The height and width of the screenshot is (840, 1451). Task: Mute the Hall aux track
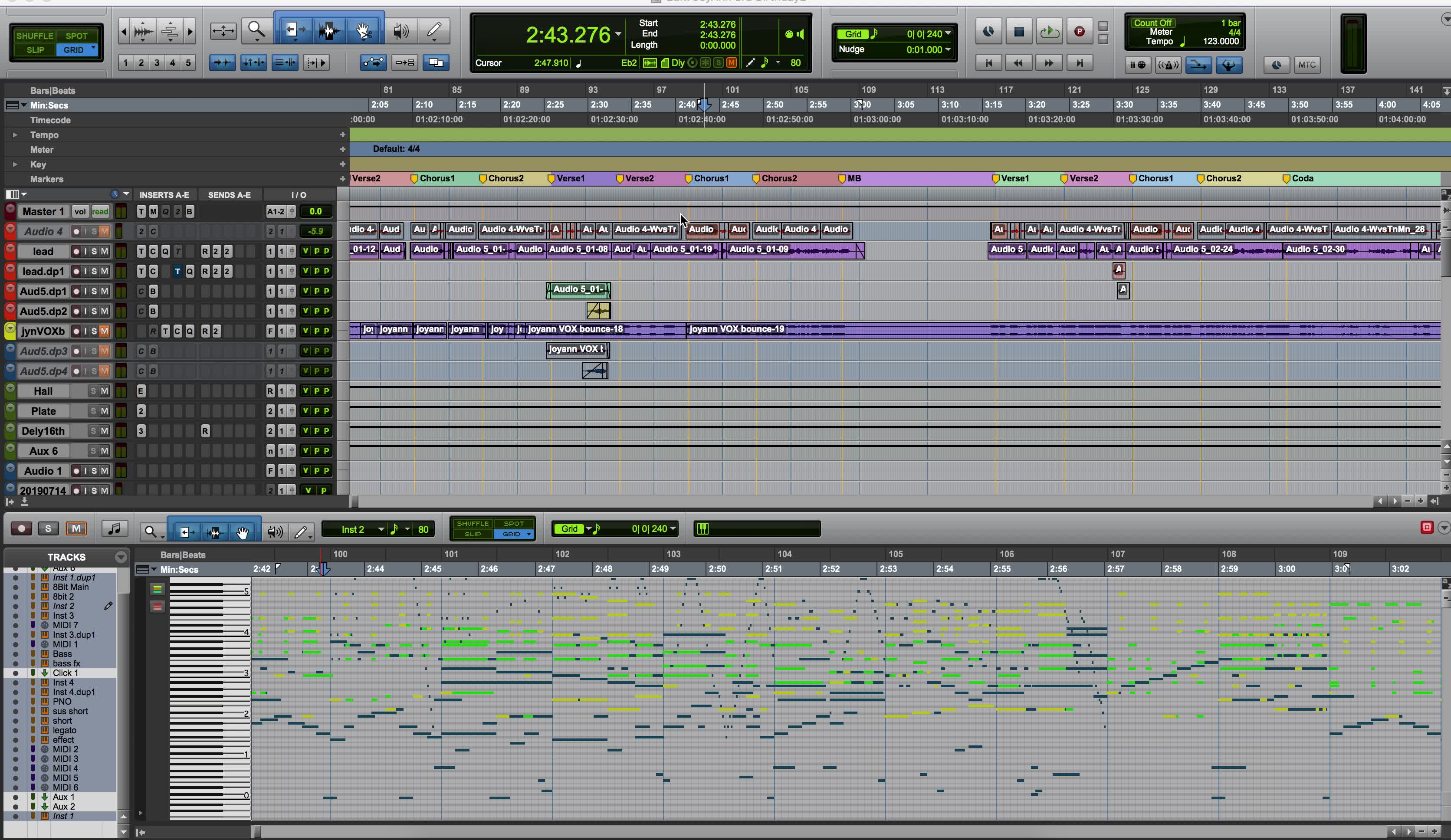tap(104, 391)
